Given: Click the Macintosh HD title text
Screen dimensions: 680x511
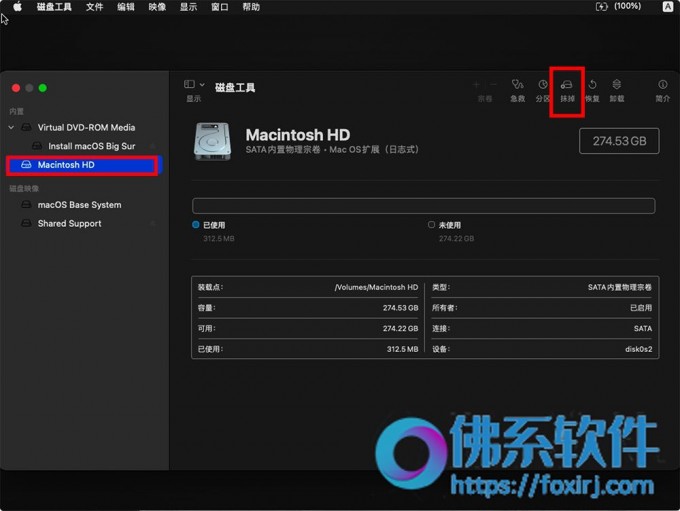Looking at the screenshot, I should click(x=298, y=135).
